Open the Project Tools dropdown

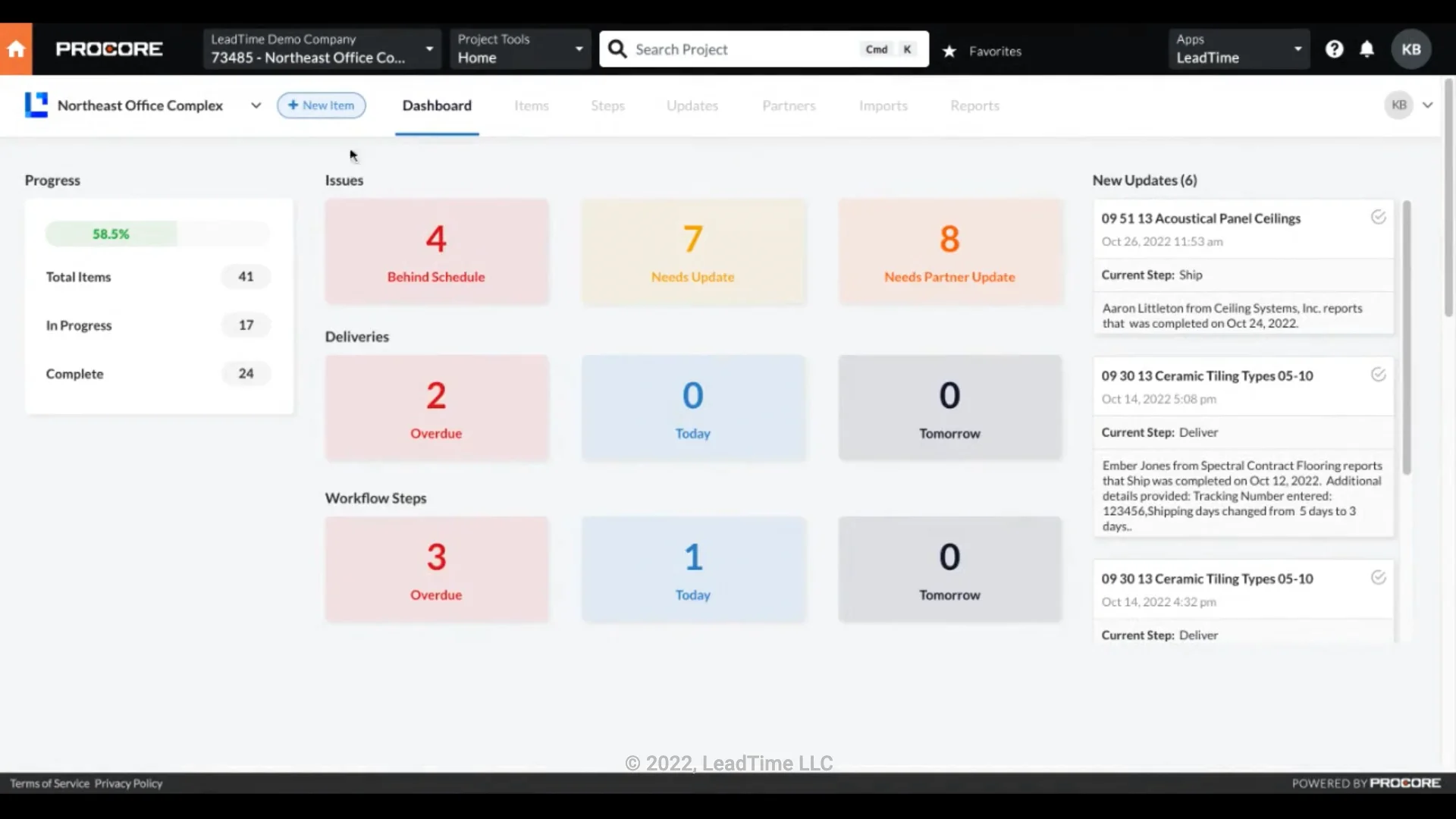520,49
